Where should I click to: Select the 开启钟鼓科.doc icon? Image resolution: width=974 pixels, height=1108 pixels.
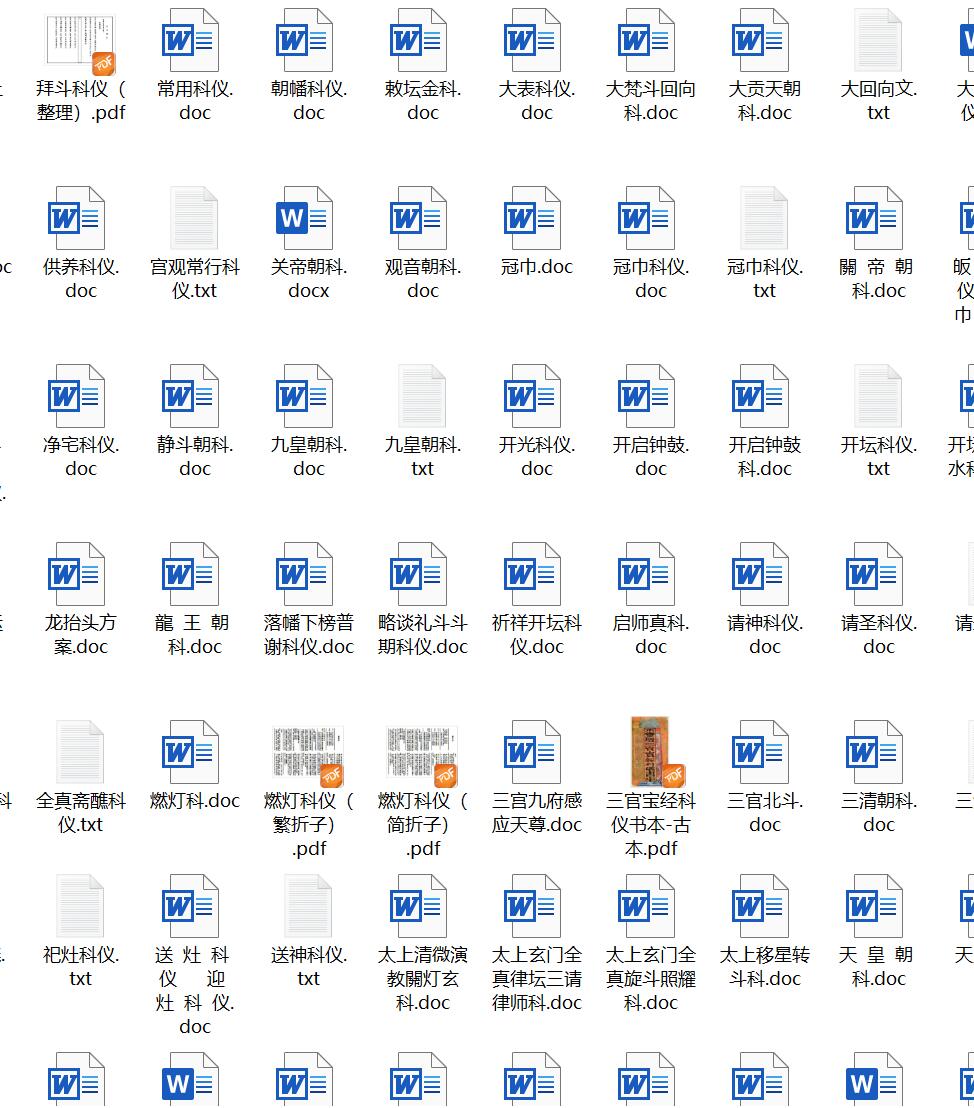pos(761,396)
